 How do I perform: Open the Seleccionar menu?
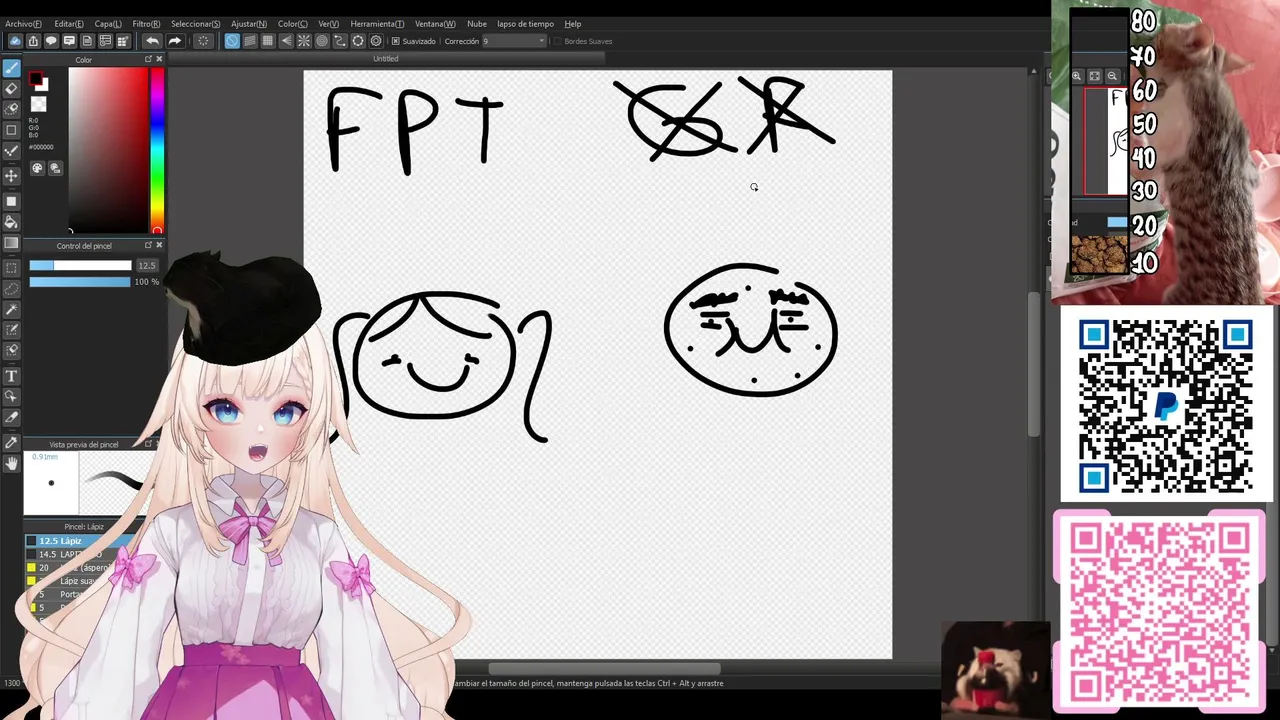(x=195, y=24)
